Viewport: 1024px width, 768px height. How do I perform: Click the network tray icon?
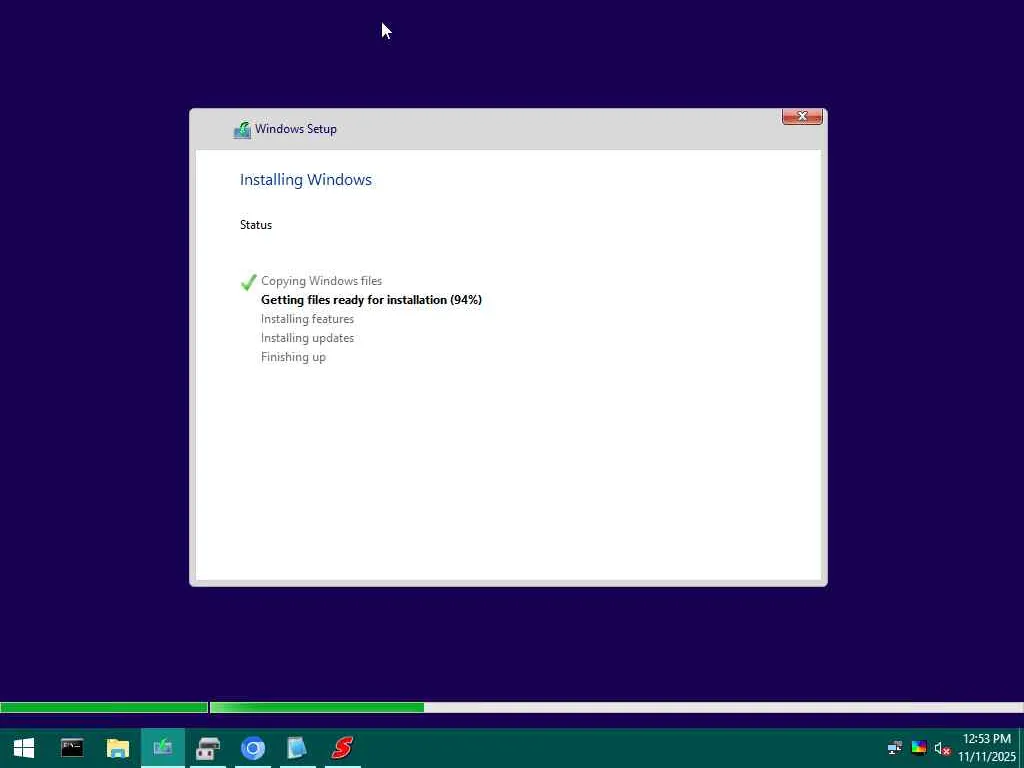[895, 748]
